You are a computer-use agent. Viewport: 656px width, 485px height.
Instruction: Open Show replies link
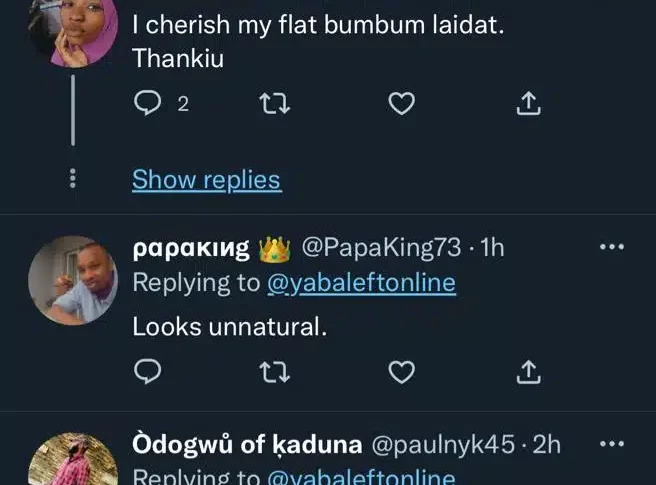206,180
